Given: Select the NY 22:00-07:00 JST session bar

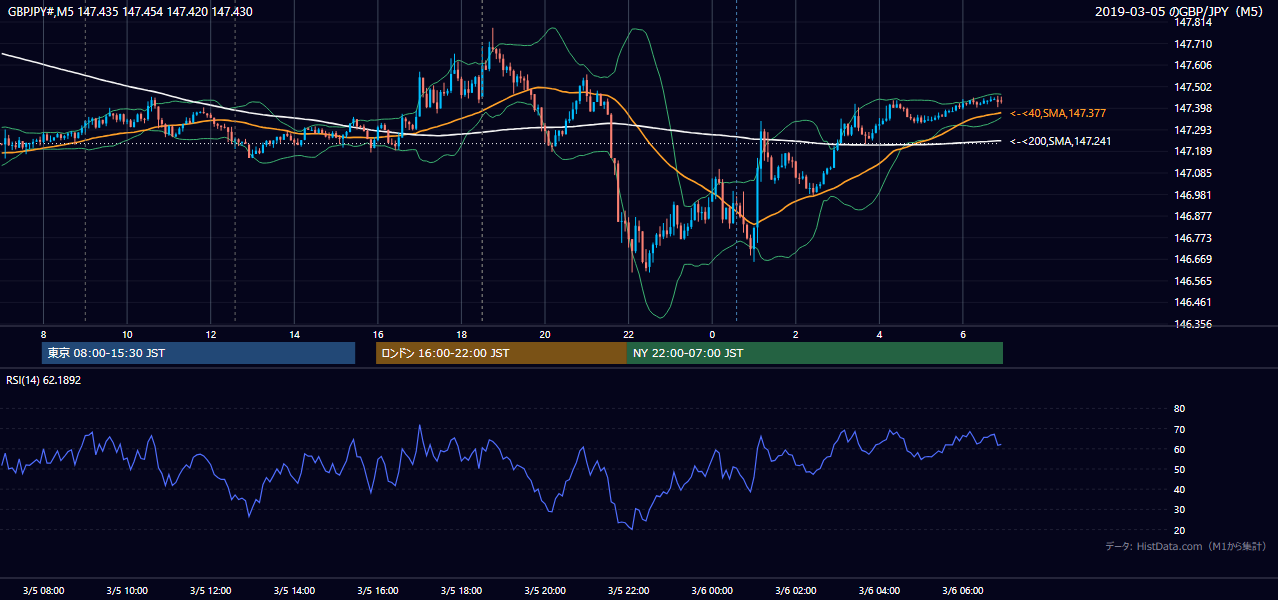Looking at the screenshot, I should (x=815, y=353).
